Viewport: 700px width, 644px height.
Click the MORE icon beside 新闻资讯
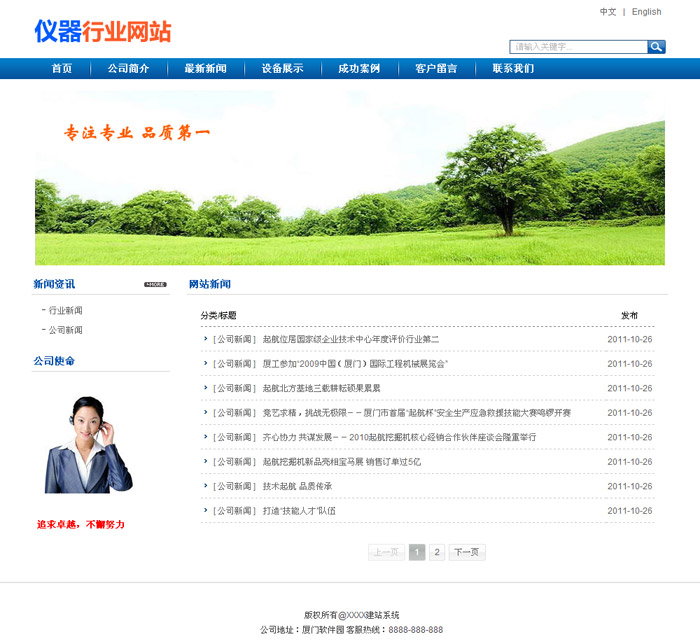(155, 285)
